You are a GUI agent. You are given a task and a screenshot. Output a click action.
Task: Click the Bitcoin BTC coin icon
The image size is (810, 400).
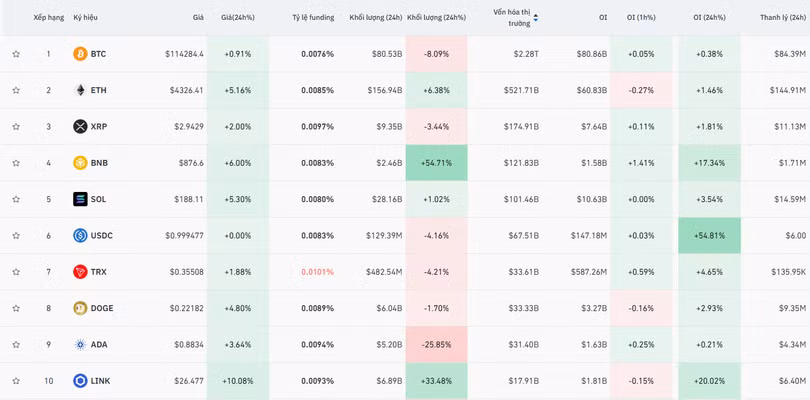[x=80, y=54]
